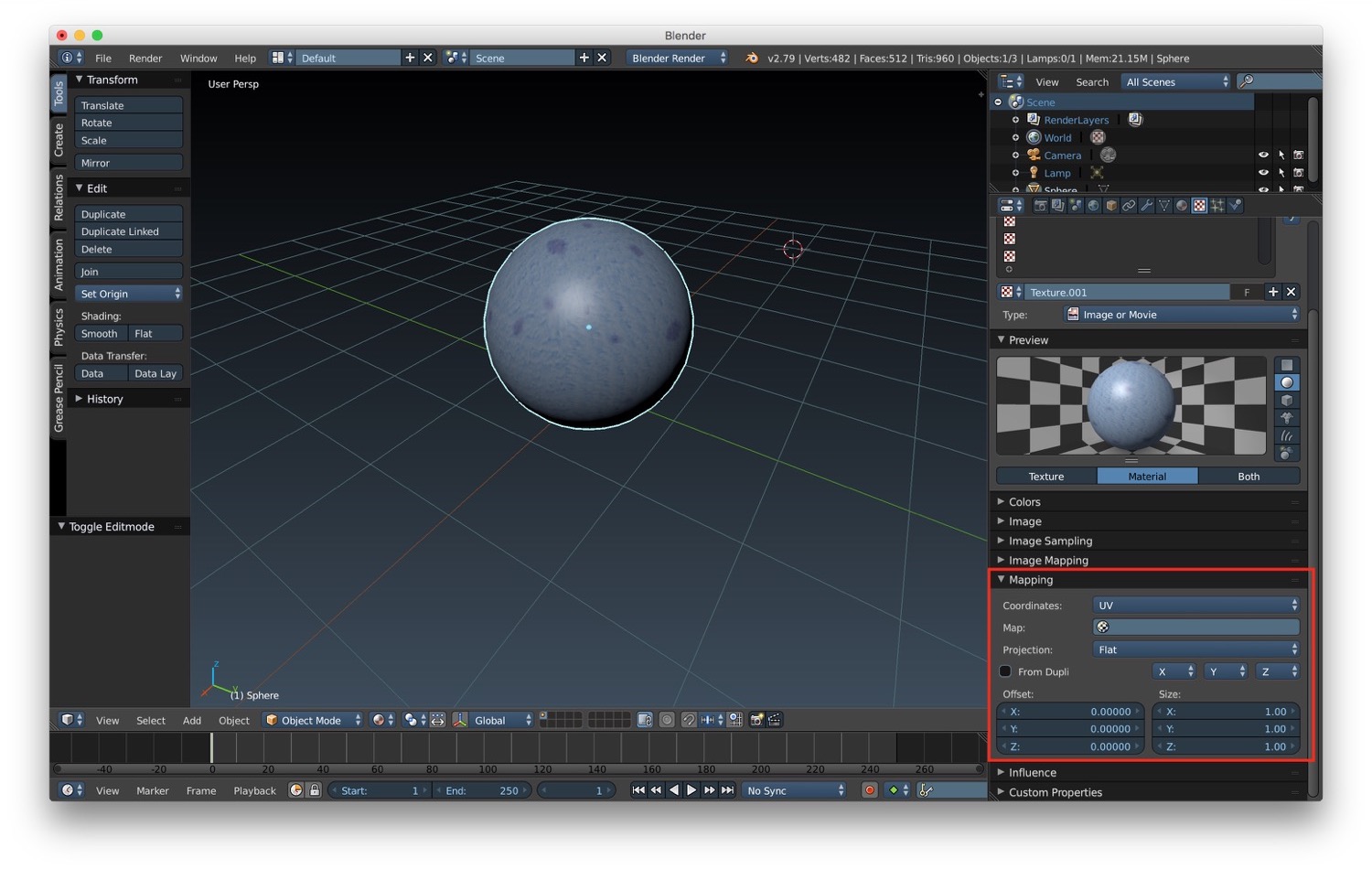The height and width of the screenshot is (869, 1372).
Task: Open the Particles properties tab
Action: [1217, 206]
